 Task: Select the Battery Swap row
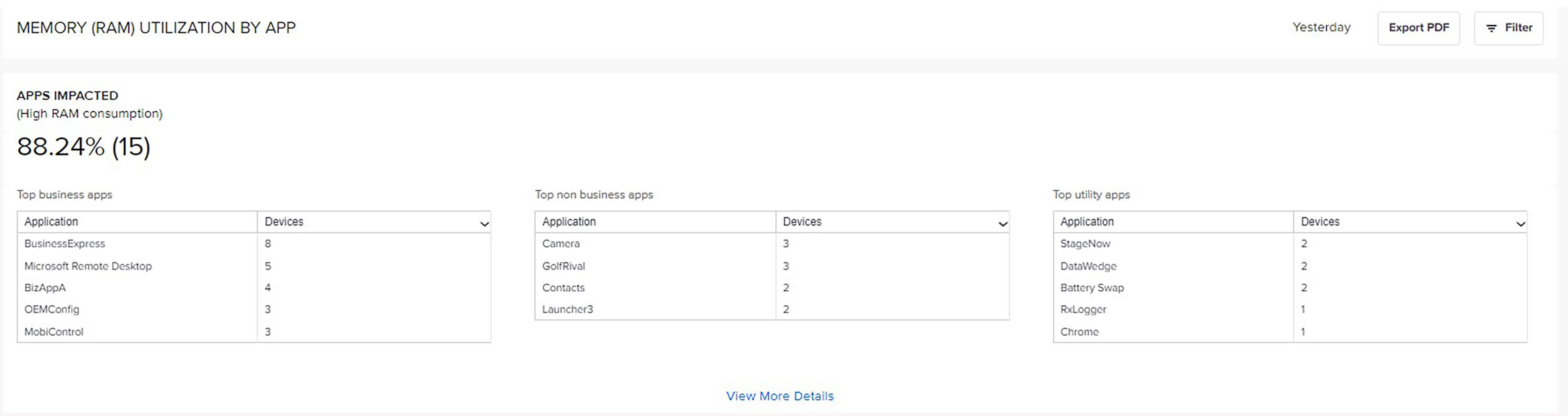point(1092,287)
